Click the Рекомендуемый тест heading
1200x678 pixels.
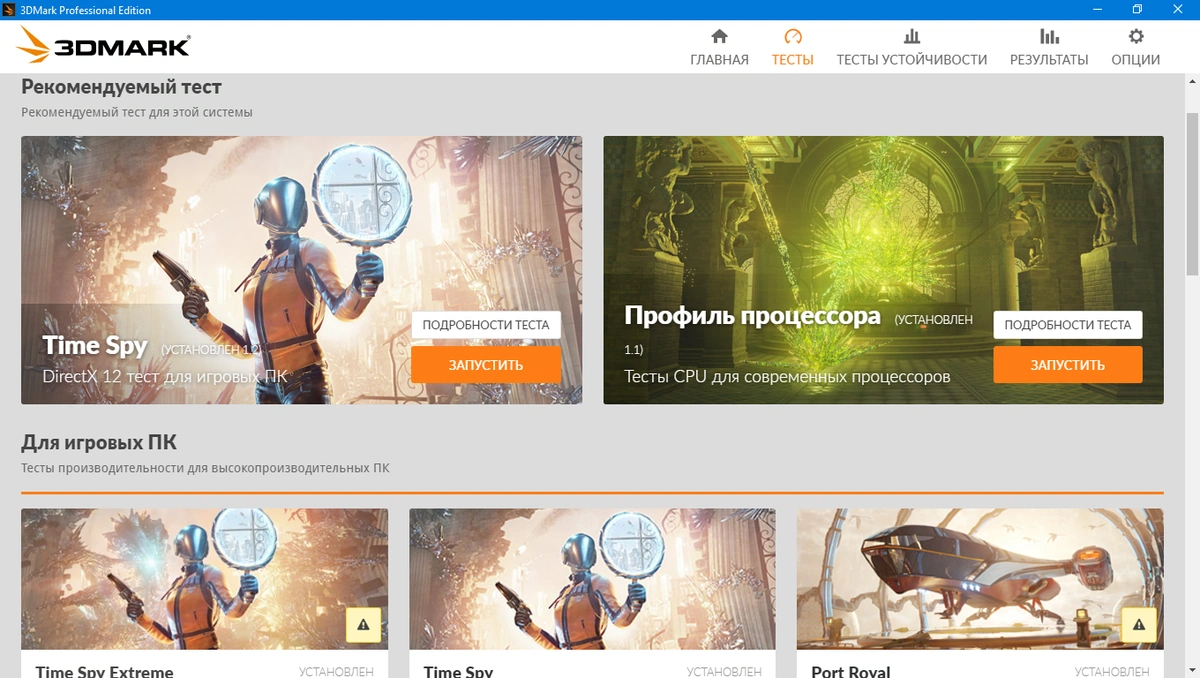(x=121, y=87)
